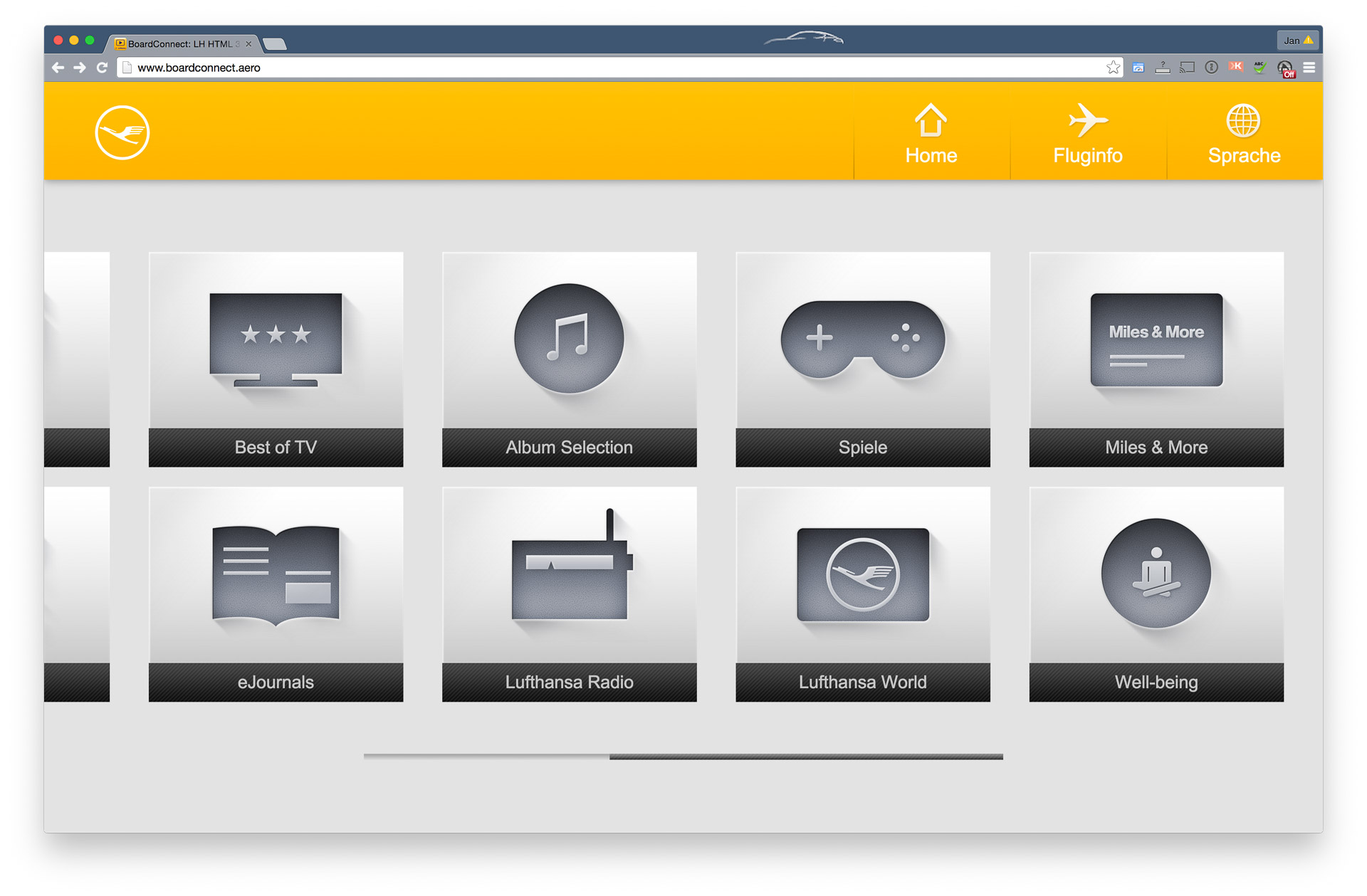Viewport: 1367px width, 896px height.
Task: Click the ABC spell check extension
Action: [x=1259, y=68]
